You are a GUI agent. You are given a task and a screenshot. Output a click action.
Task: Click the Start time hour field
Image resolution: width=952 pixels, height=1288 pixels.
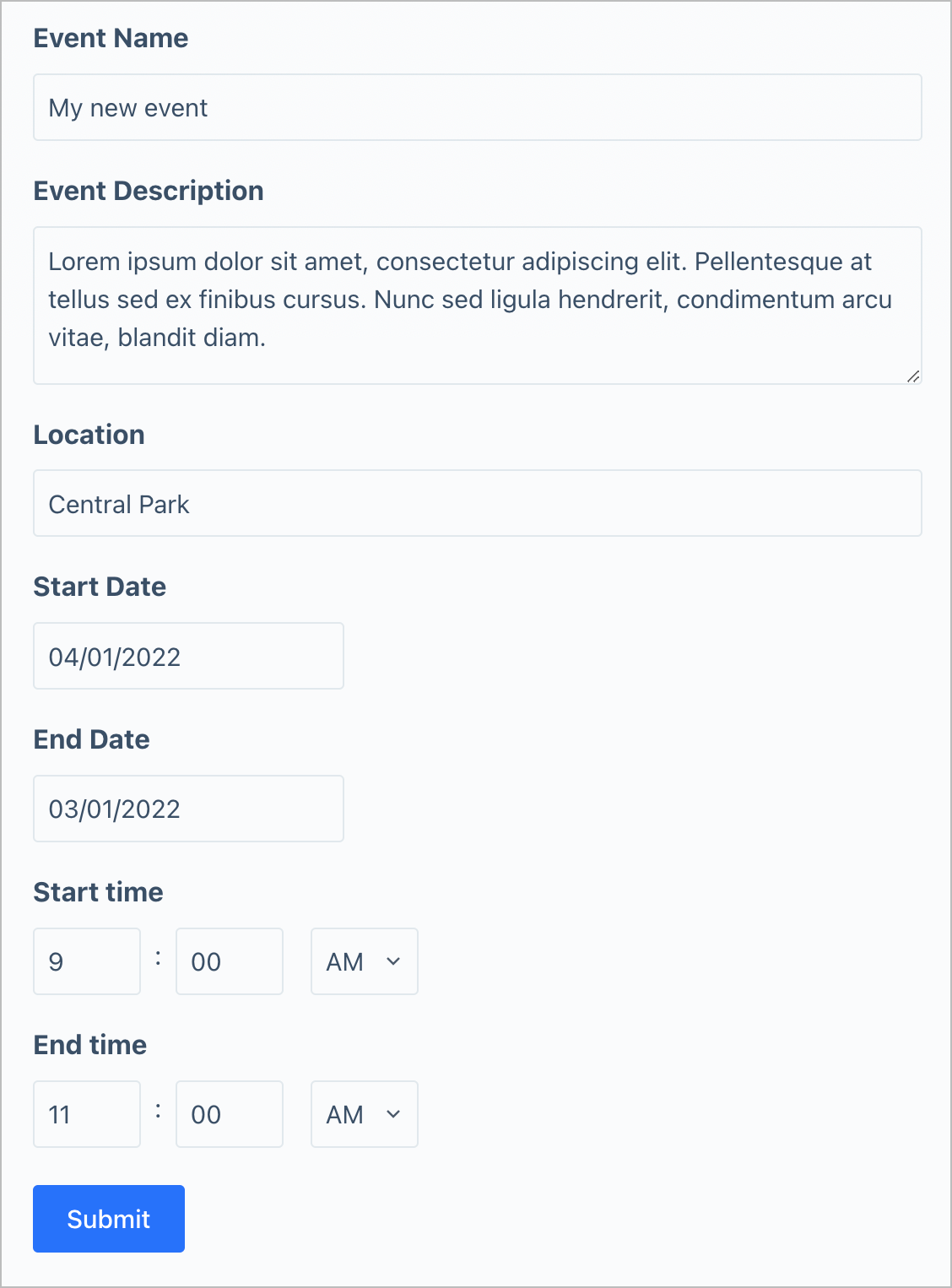(x=87, y=961)
